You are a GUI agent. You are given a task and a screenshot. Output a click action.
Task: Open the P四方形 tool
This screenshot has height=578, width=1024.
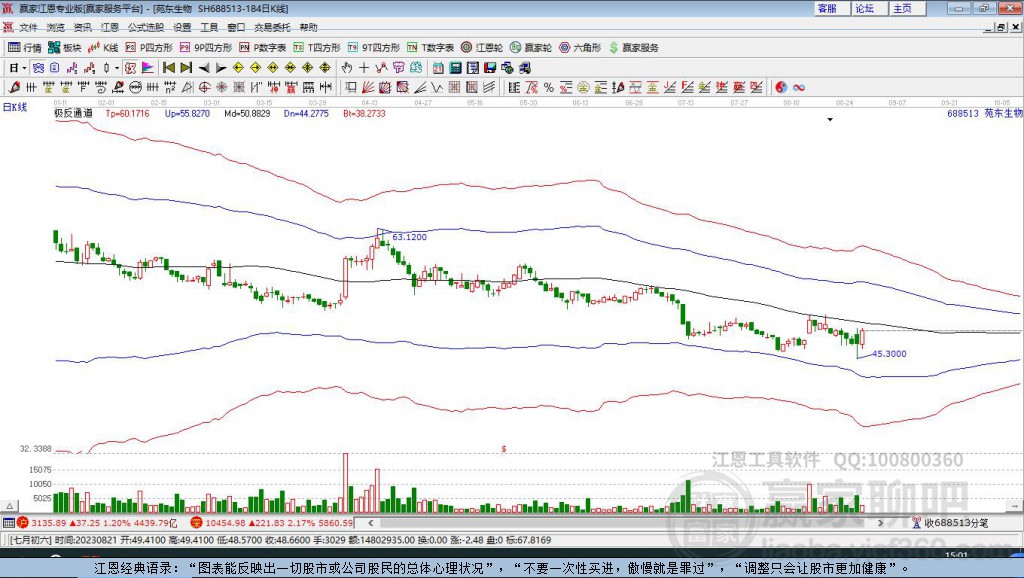pyautogui.click(x=149, y=48)
